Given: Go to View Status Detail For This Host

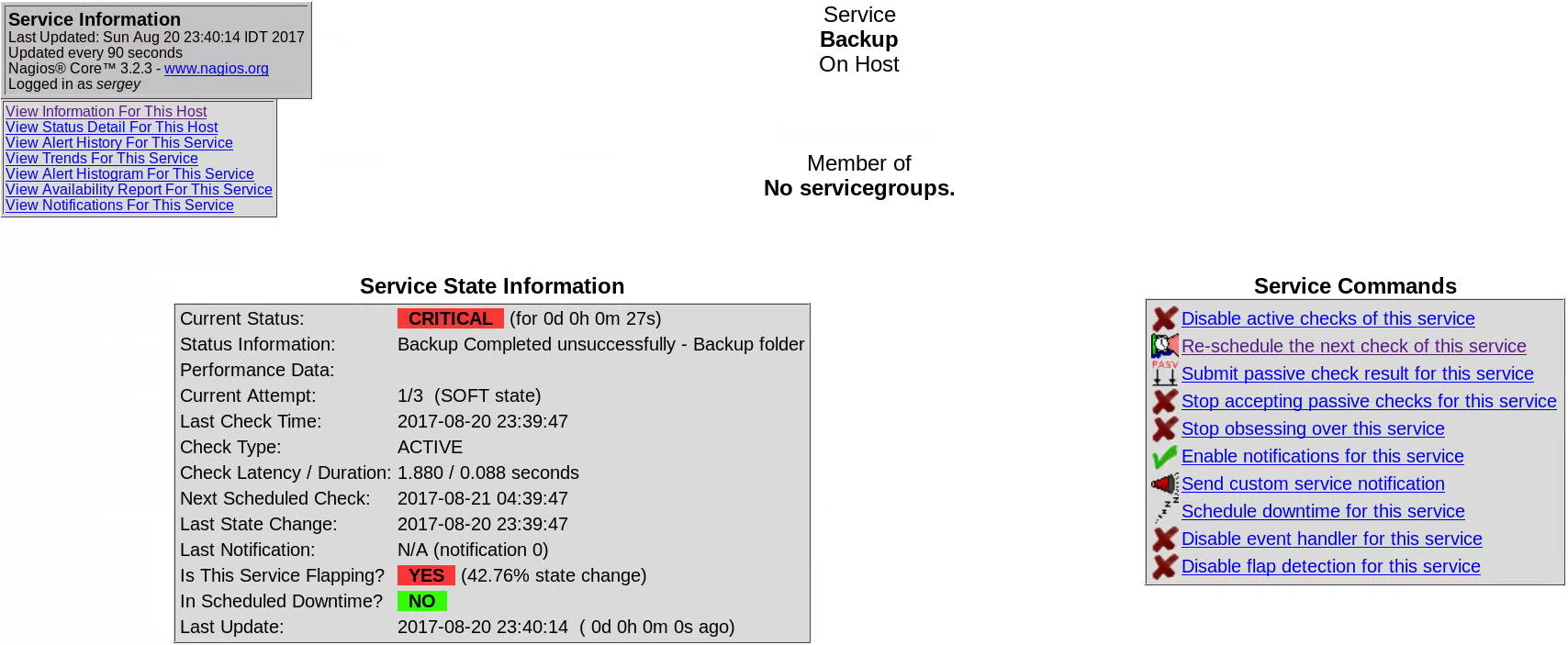Looking at the screenshot, I should coord(112,128).
